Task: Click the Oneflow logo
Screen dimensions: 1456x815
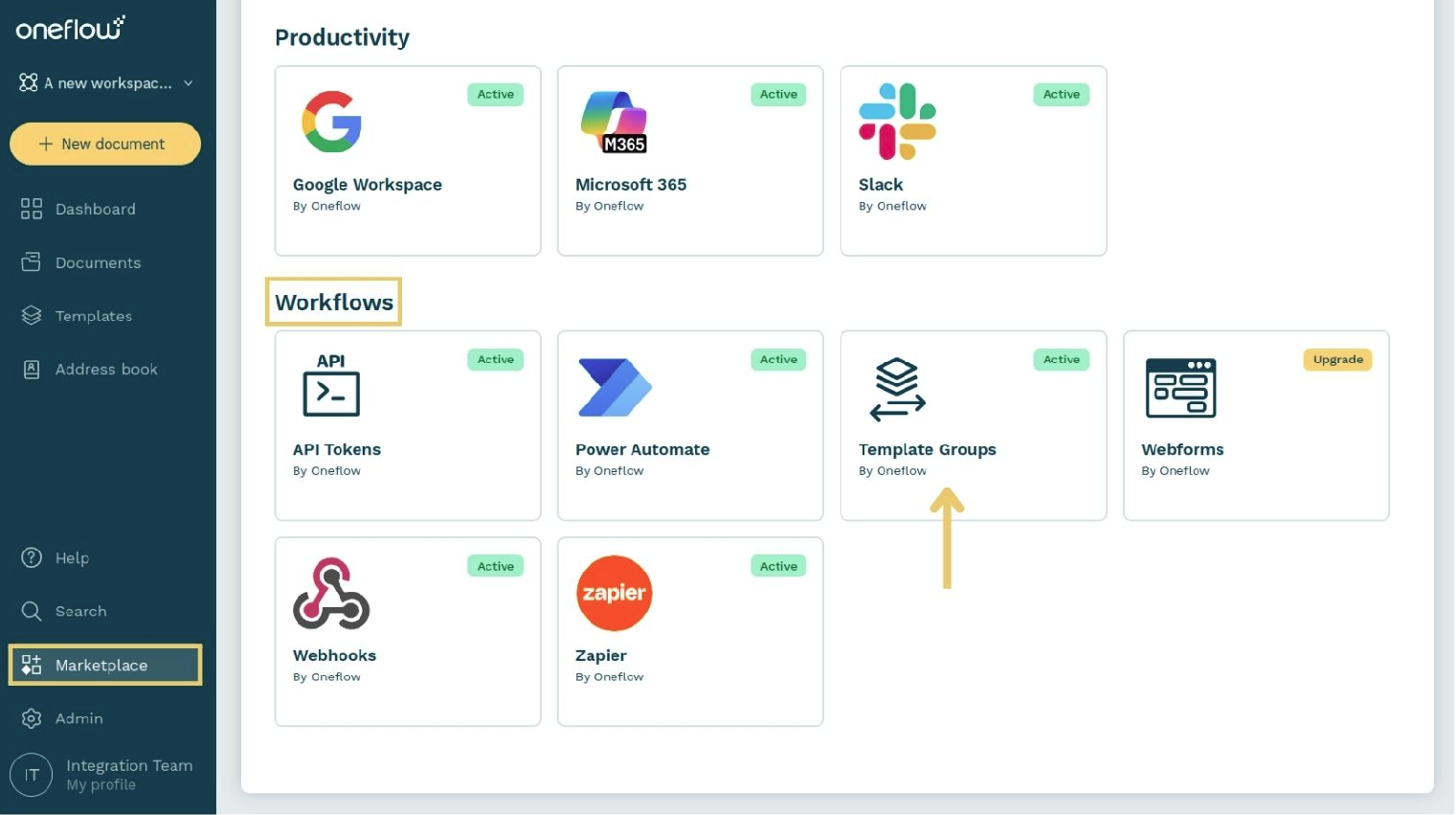Action: pos(70,29)
